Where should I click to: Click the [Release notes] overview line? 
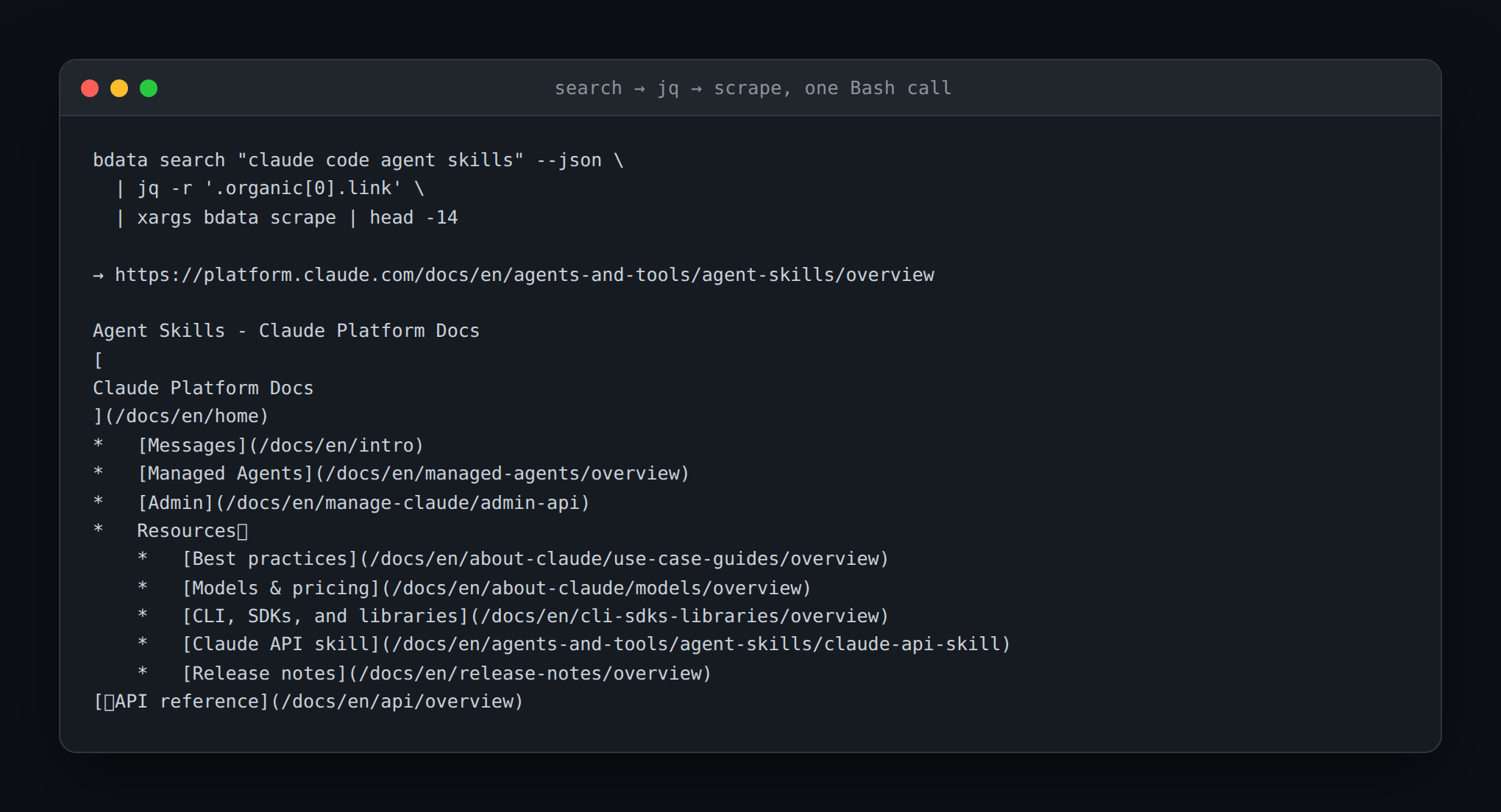(425, 674)
